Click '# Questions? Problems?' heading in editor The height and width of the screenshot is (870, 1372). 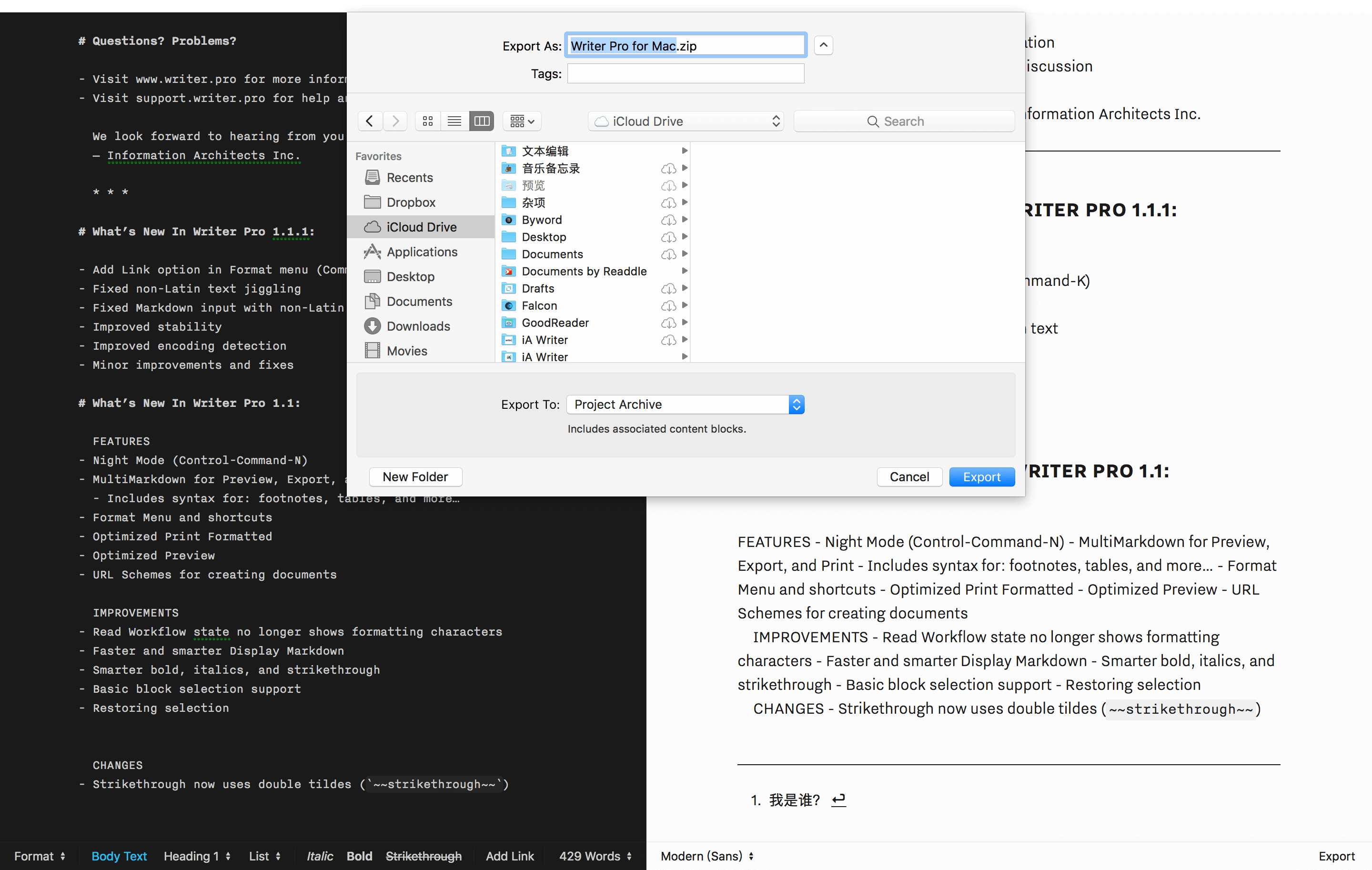(x=157, y=41)
